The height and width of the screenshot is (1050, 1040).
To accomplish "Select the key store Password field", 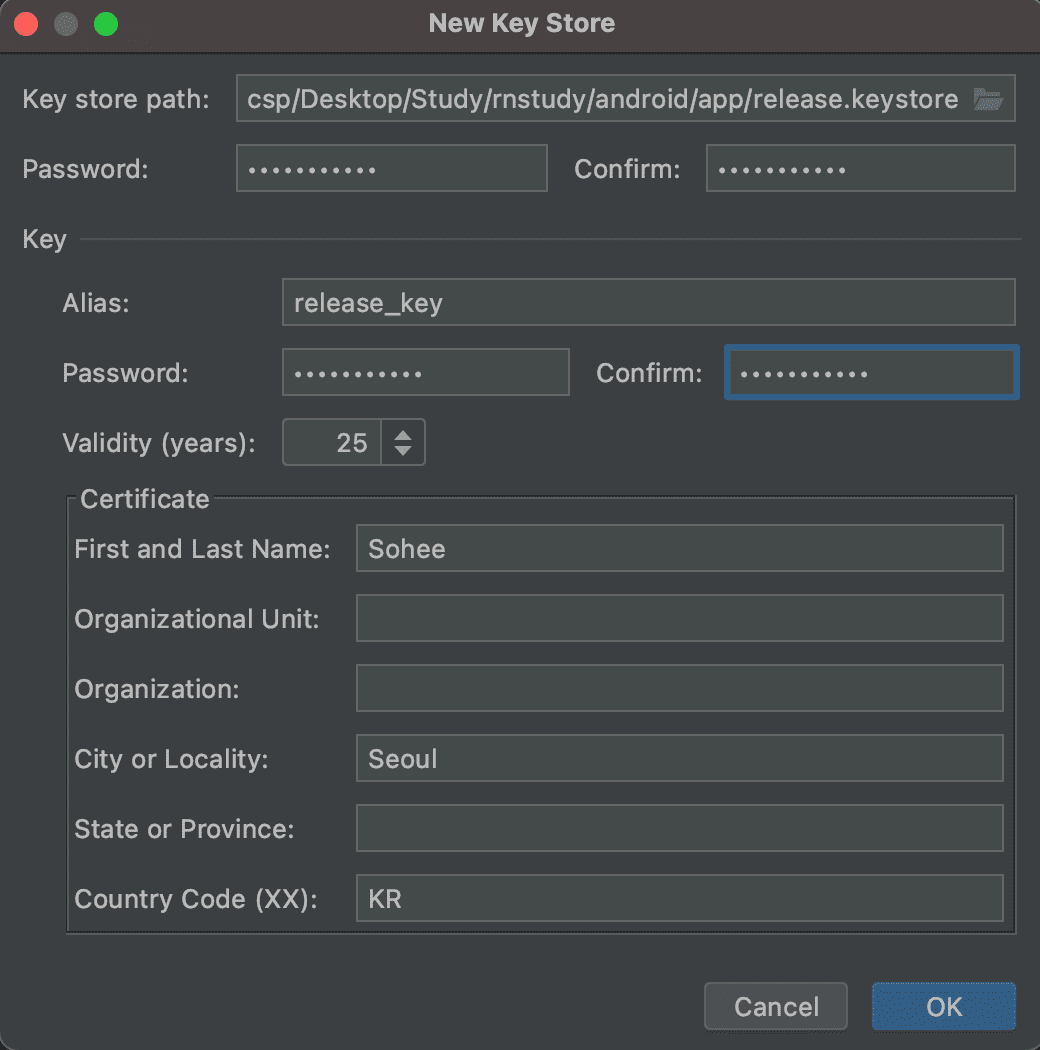I will tap(391, 169).
